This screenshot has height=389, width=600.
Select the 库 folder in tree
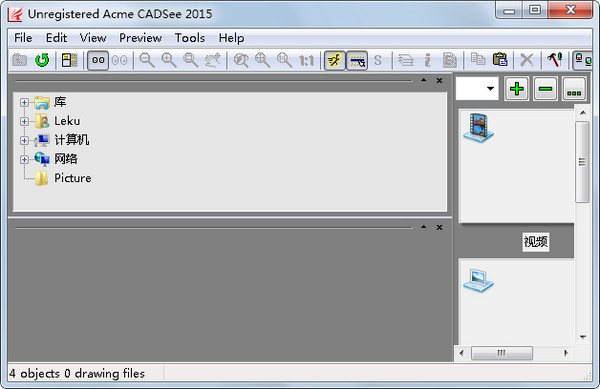[60, 102]
